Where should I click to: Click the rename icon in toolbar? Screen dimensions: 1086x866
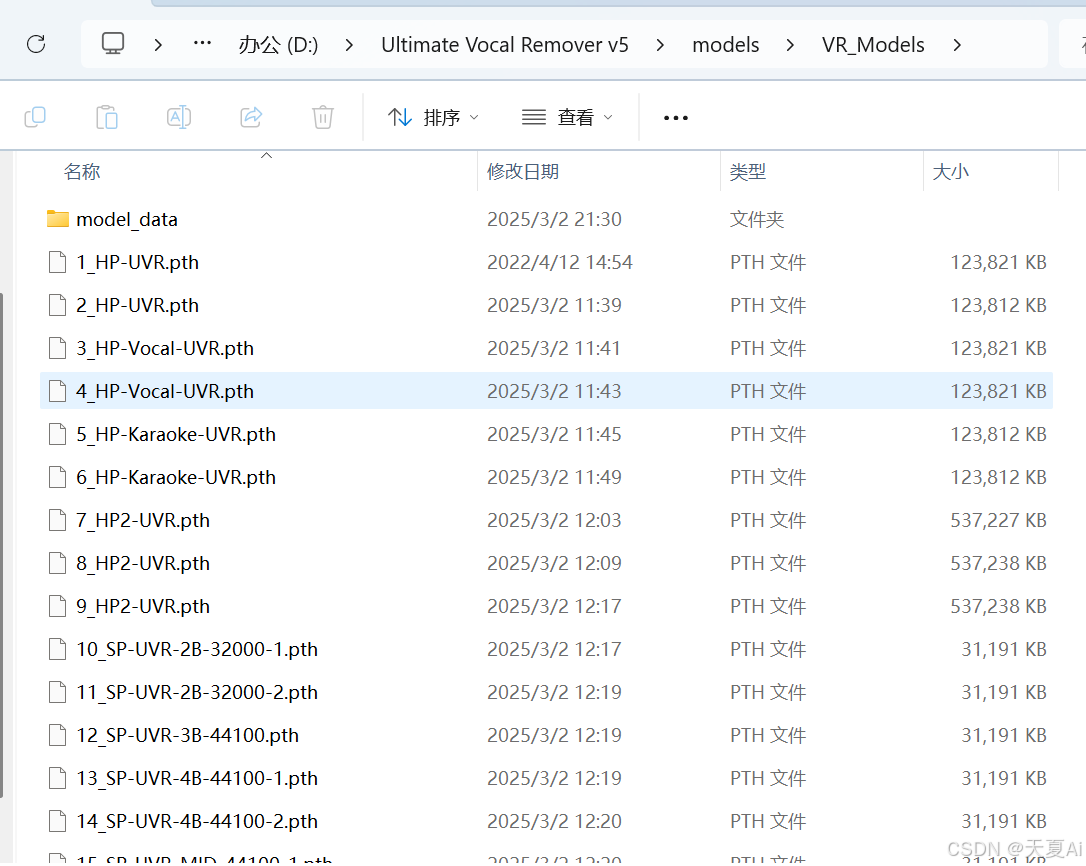click(179, 117)
